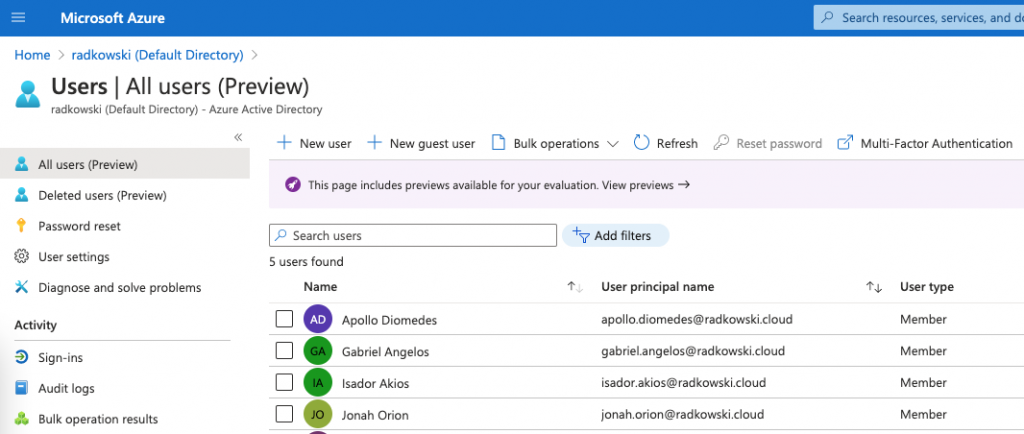Click the JO avatar for Jonah Orion
The width and height of the screenshot is (1024, 434).
(318, 414)
